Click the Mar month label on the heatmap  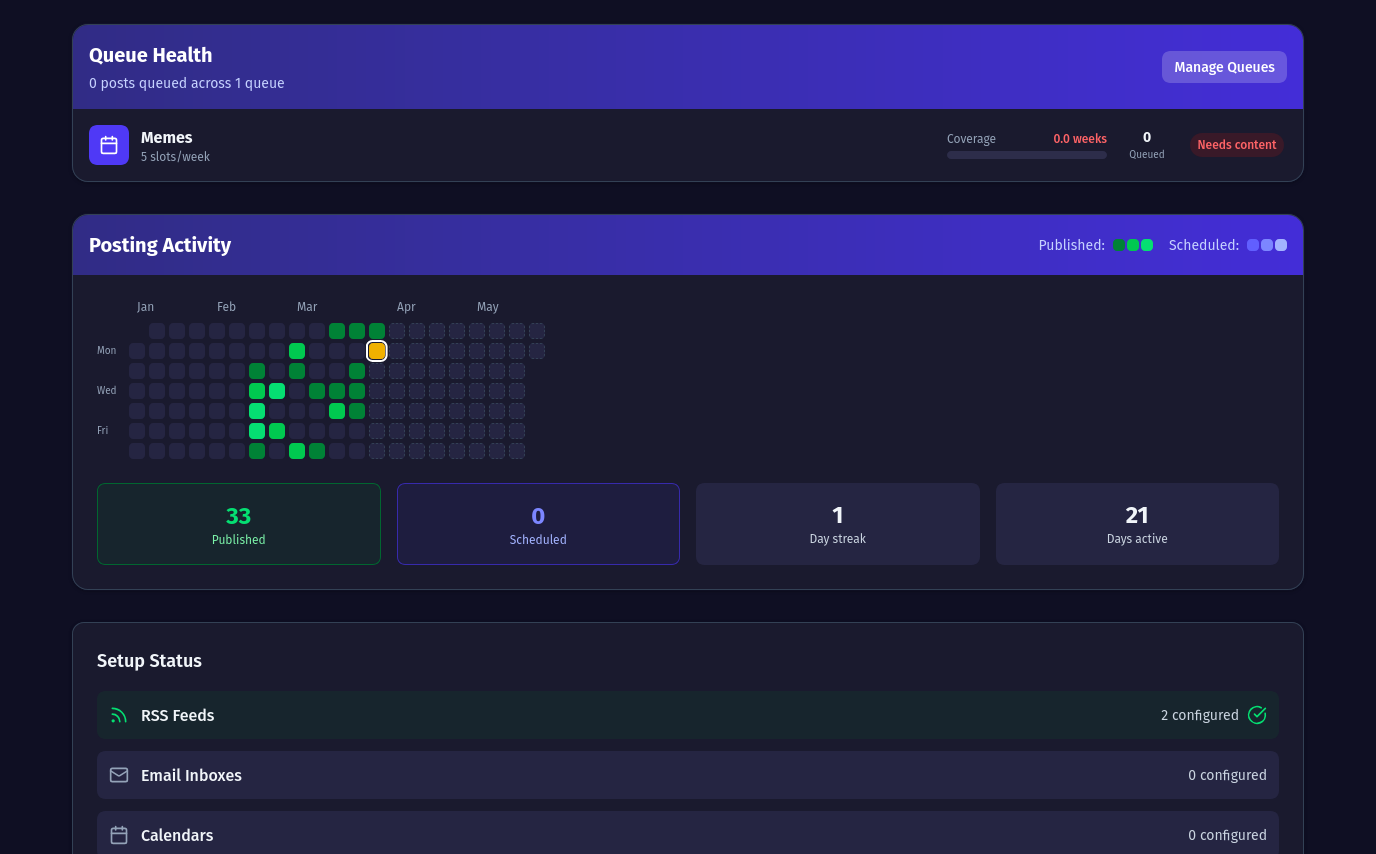307,307
